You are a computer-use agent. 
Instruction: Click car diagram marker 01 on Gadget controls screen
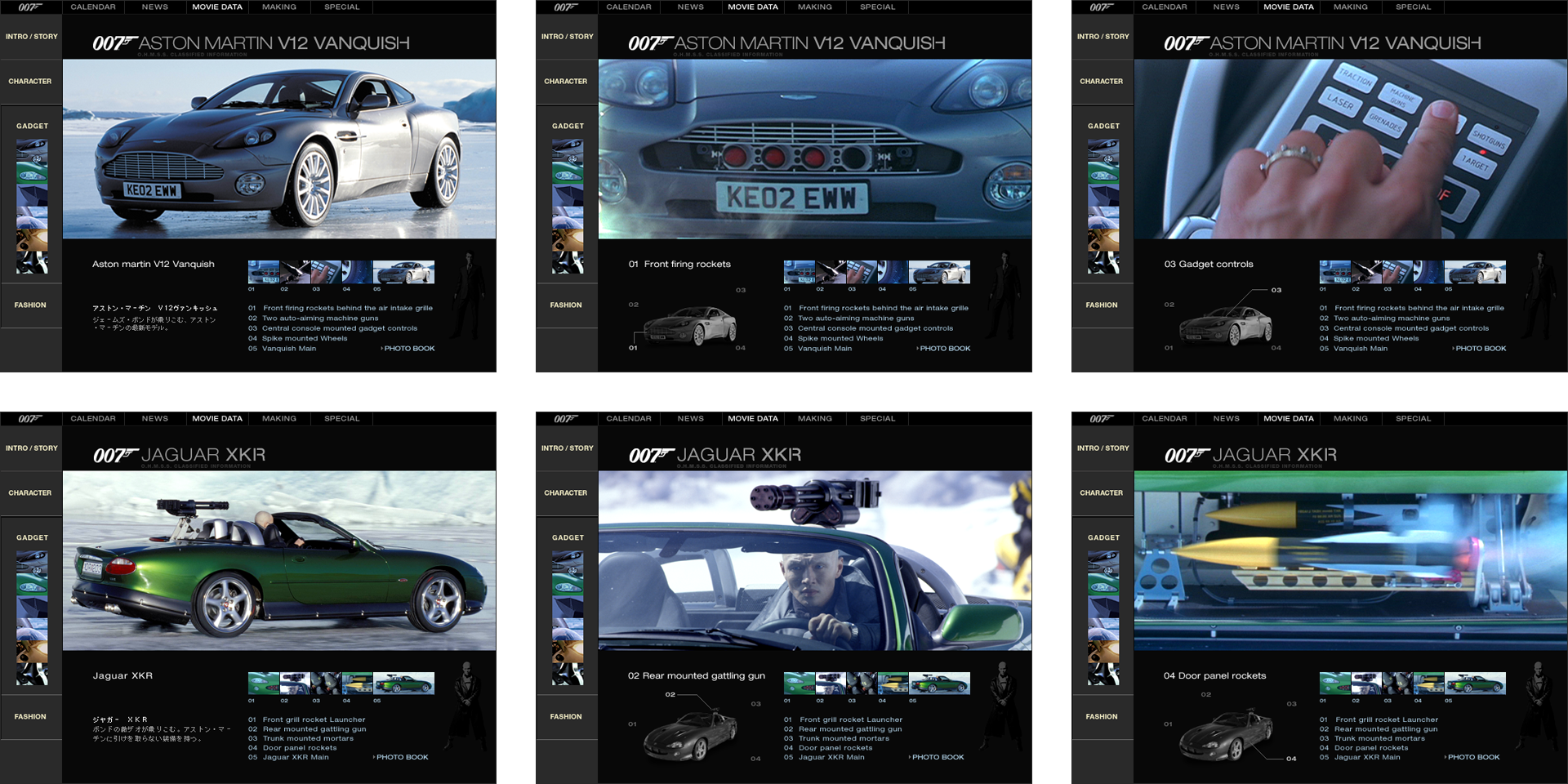point(1169,348)
